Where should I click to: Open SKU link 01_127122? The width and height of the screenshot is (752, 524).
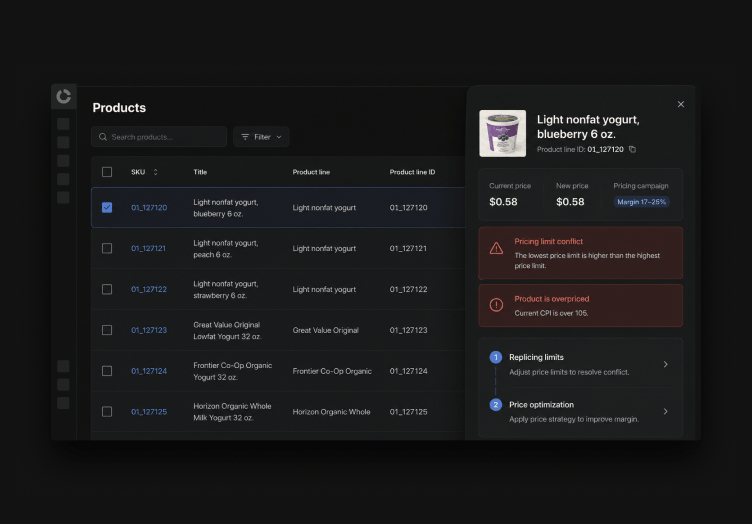[x=149, y=290]
